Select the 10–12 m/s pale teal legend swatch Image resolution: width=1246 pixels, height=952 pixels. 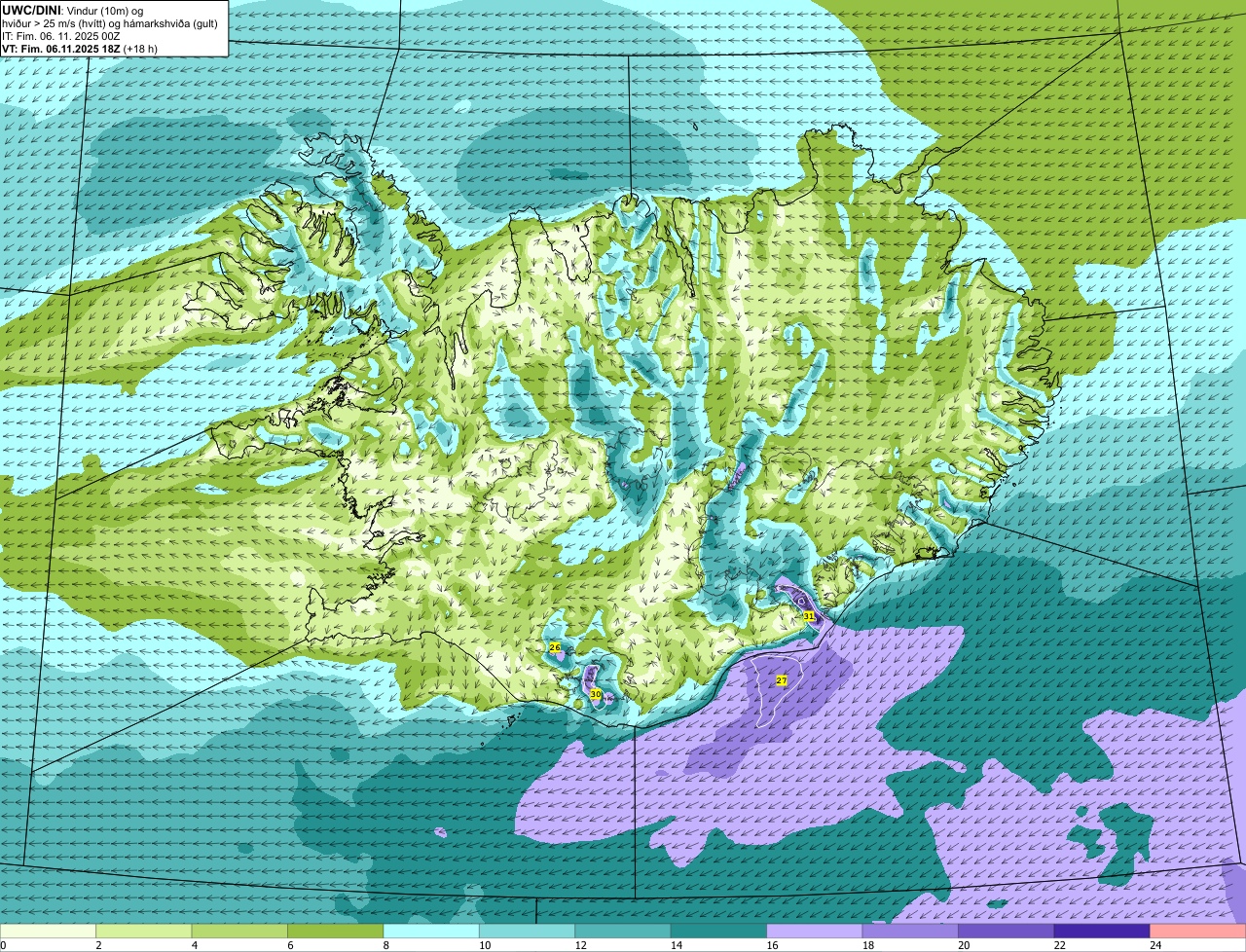528,932
